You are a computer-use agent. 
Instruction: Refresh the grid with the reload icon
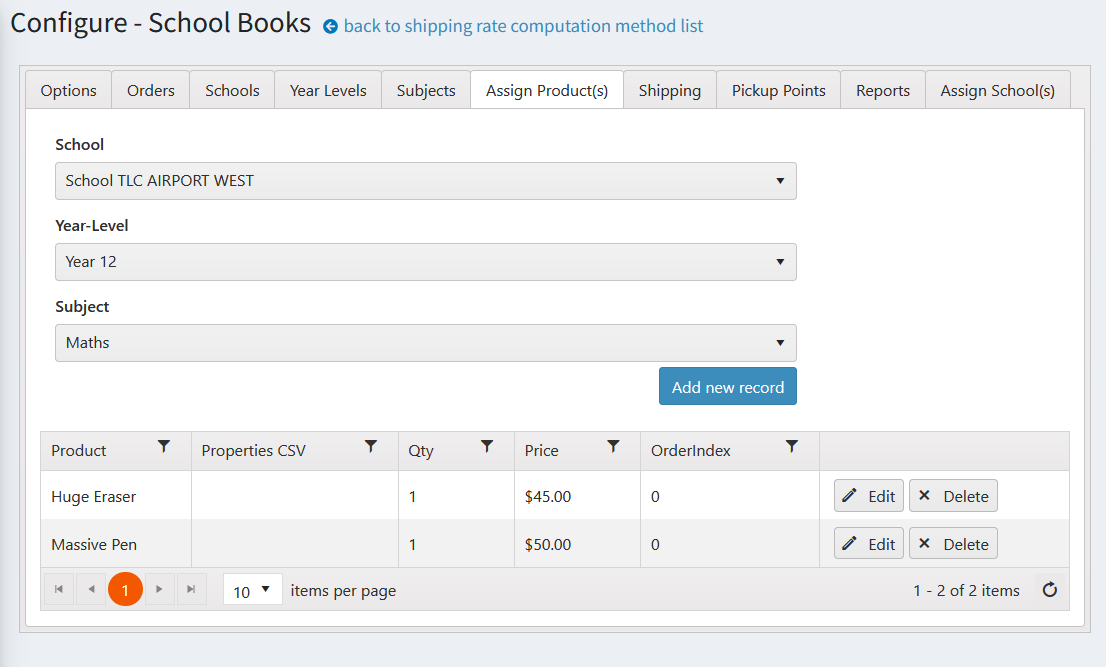(x=1050, y=590)
